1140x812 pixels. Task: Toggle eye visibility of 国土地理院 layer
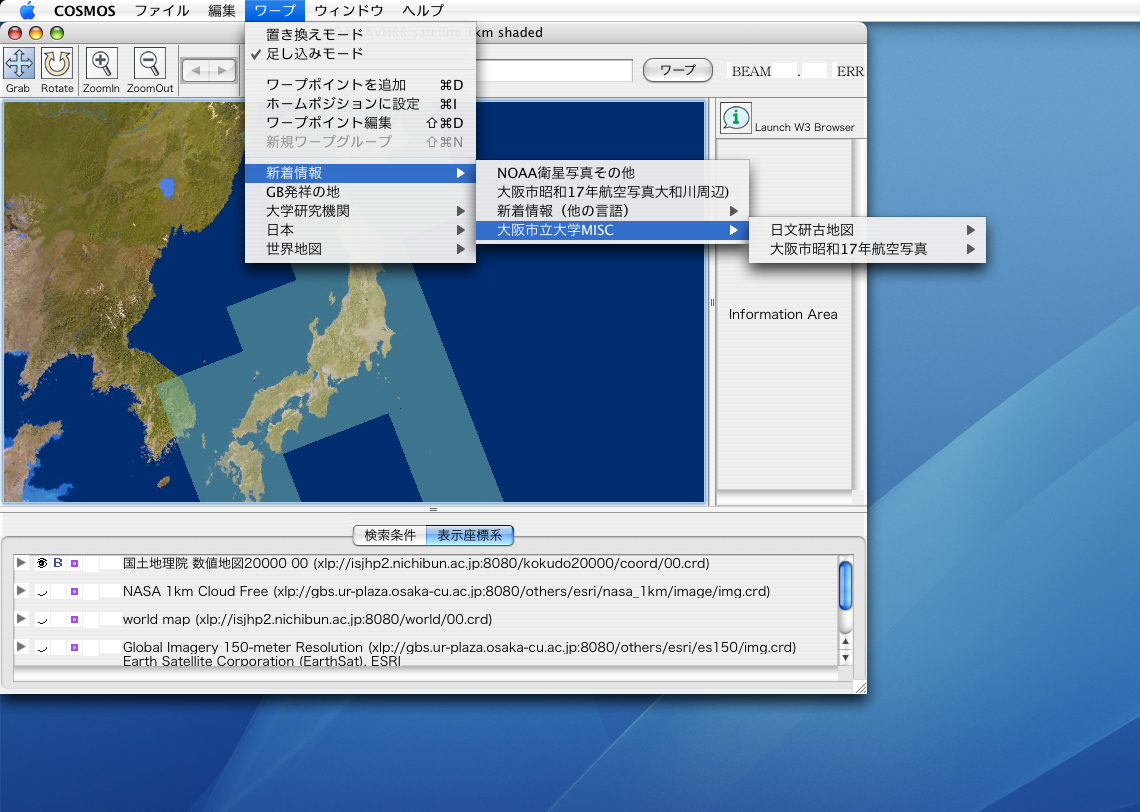point(42,563)
